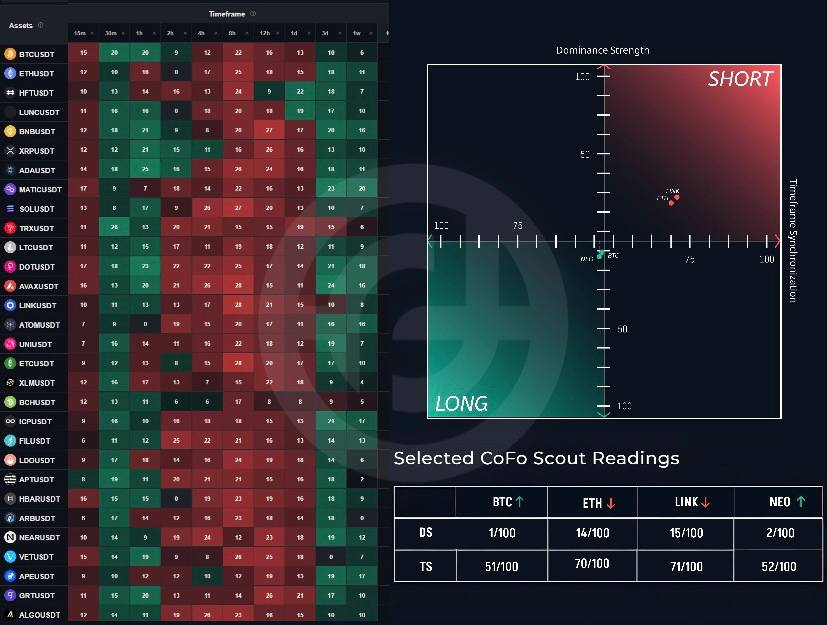This screenshot has height=625, width=827.
Task: Click the HFT coin icon beside HFTUSDT
Action: [10, 92]
